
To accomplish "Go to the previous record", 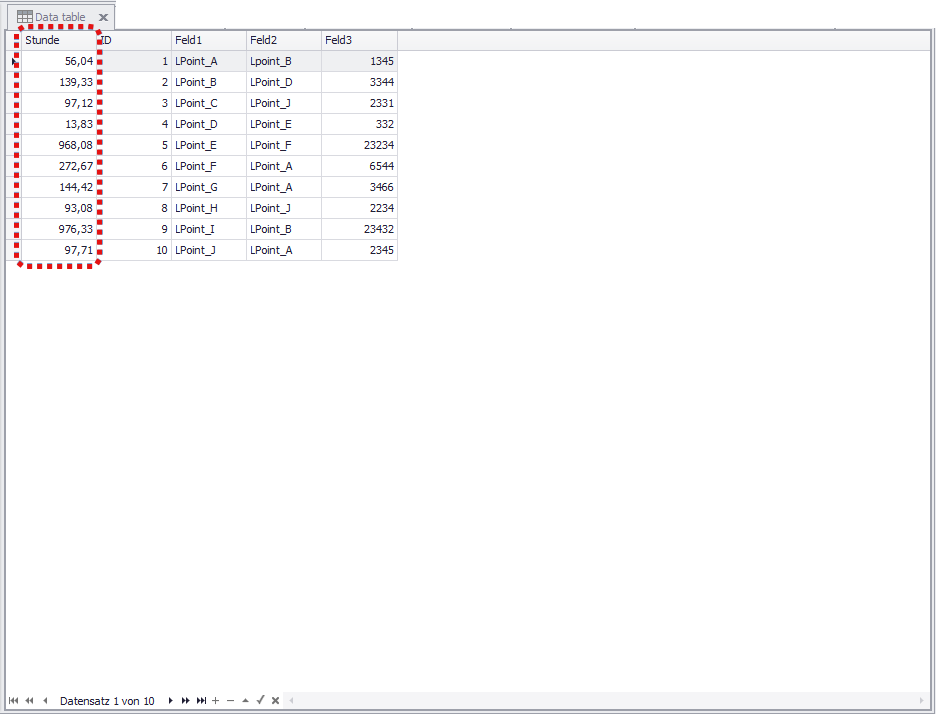I will (44, 700).
